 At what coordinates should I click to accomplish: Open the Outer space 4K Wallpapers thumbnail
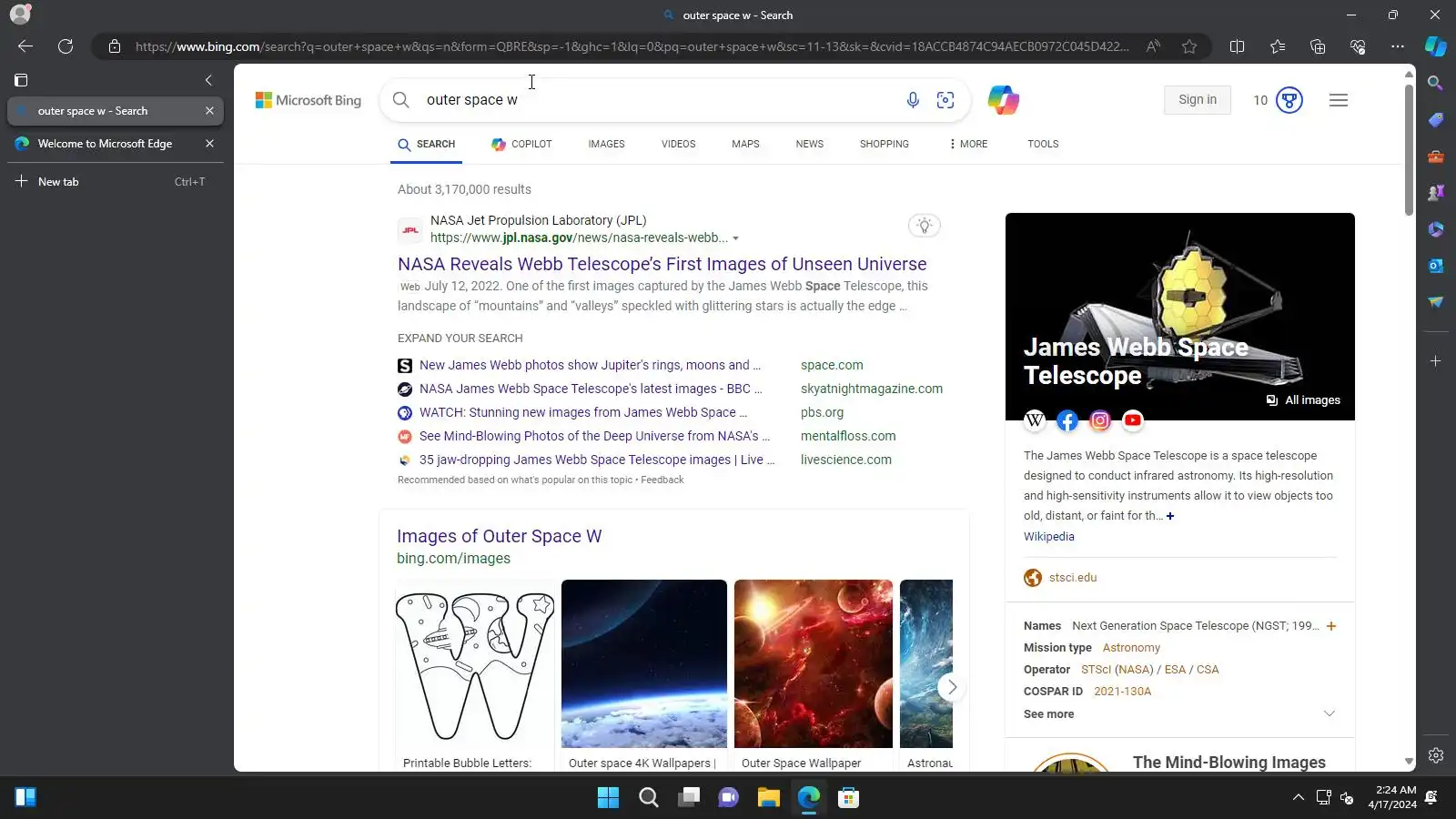pos(644,664)
